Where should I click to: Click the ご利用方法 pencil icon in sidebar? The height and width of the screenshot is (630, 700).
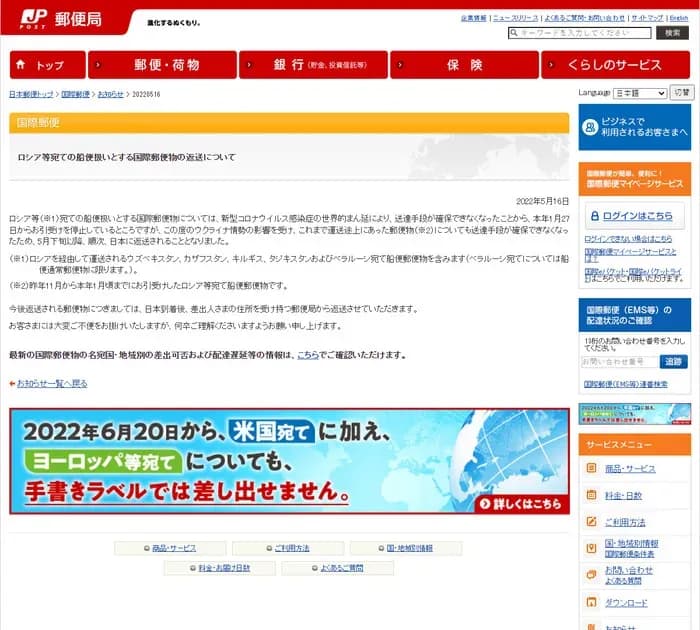coord(593,522)
